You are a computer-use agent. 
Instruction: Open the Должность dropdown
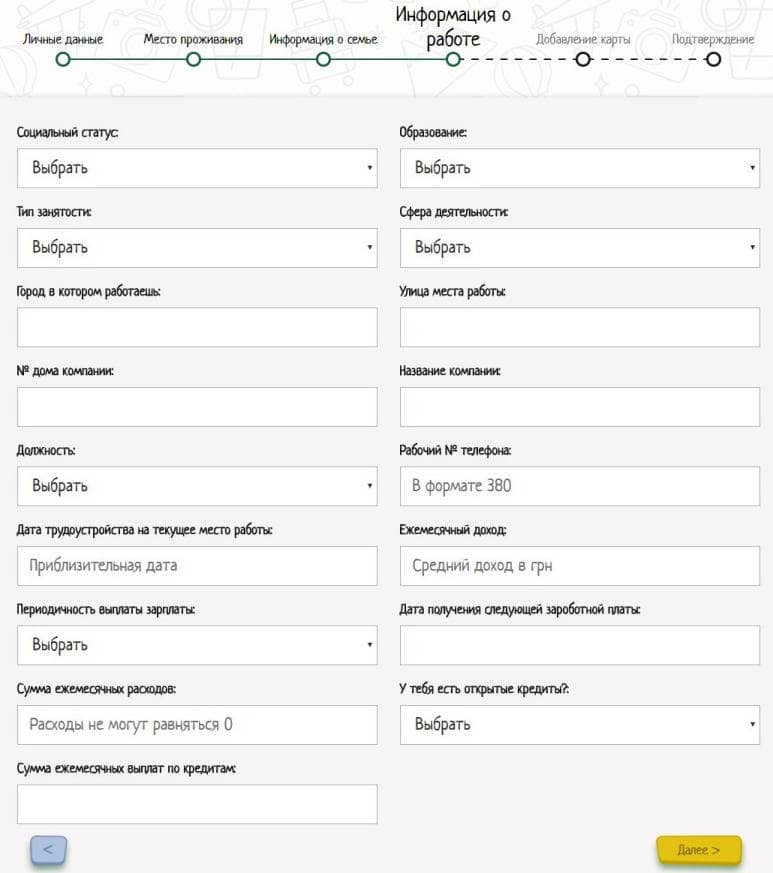pyautogui.click(x=197, y=486)
